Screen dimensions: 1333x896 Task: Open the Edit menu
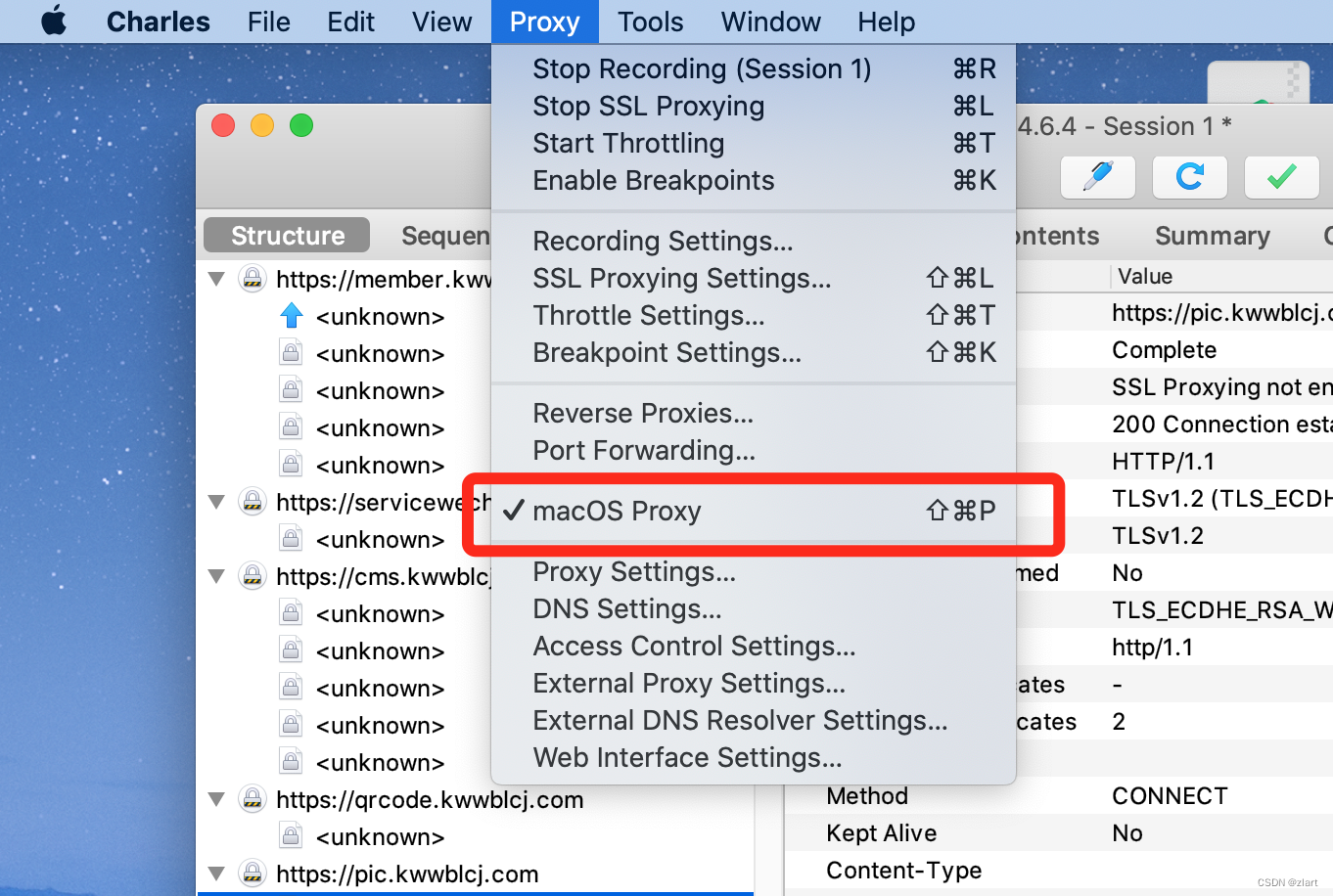(x=350, y=22)
